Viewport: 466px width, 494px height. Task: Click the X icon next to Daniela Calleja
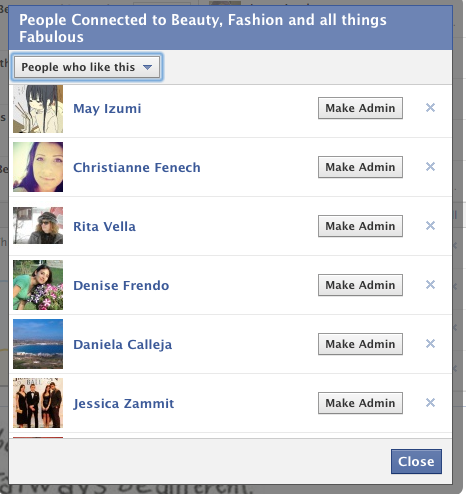click(430, 344)
